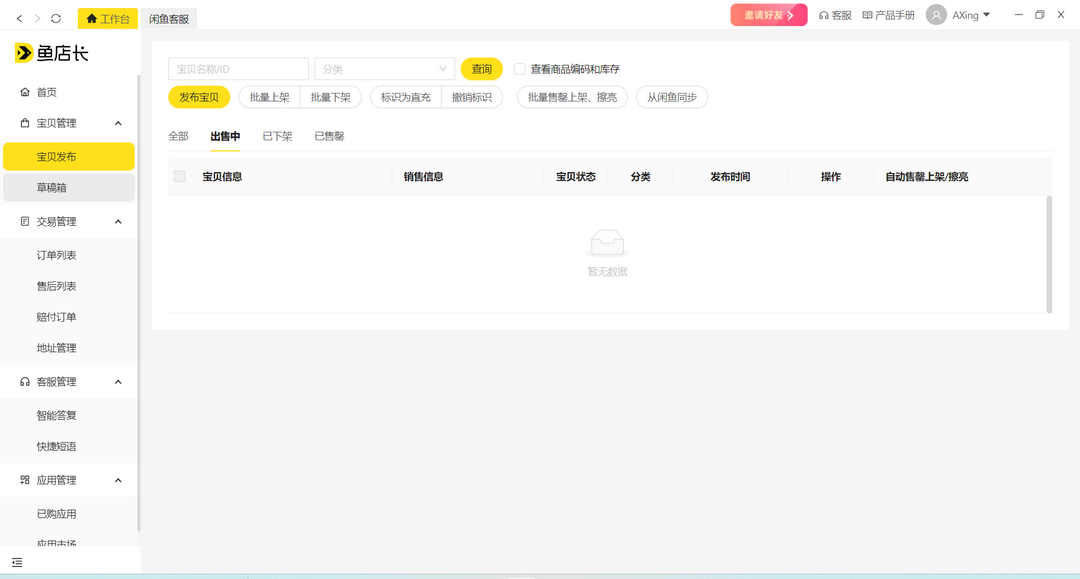
Task: Click the 查询 search button
Action: (482, 68)
